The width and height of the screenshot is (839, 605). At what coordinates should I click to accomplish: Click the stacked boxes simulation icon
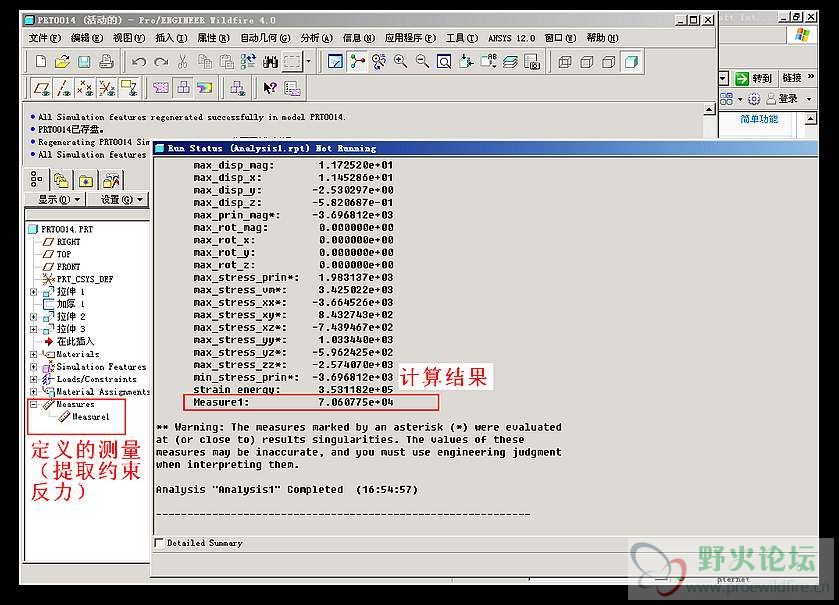(x=183, y=88)
